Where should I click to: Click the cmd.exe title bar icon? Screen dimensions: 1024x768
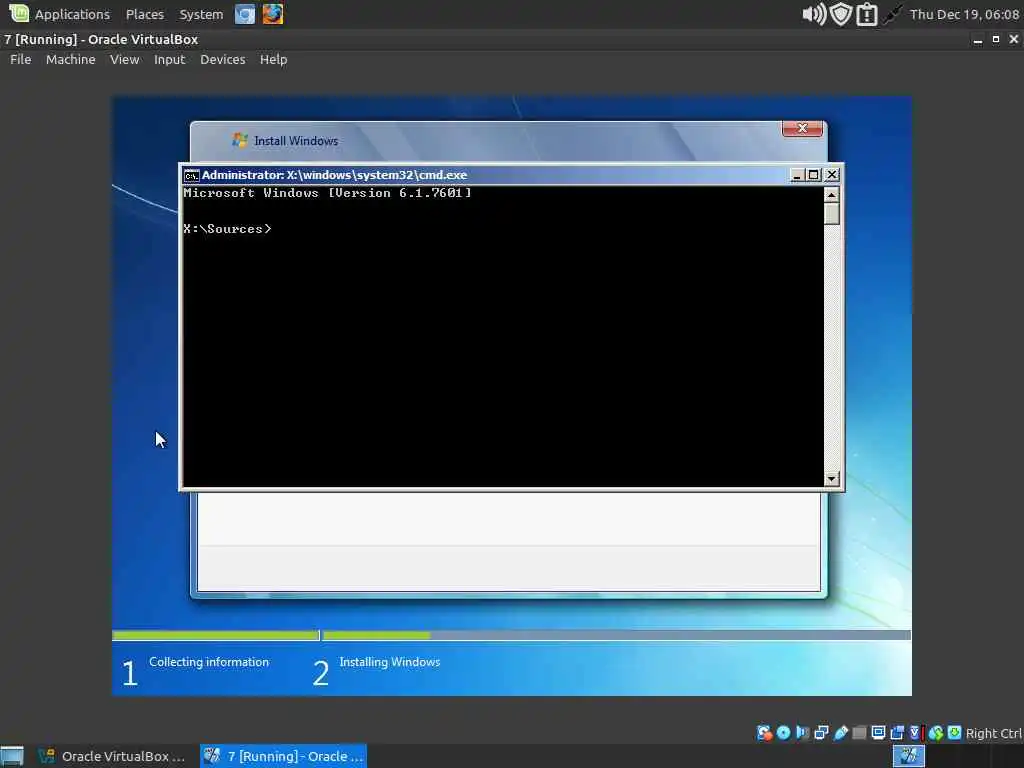(191, 175)
